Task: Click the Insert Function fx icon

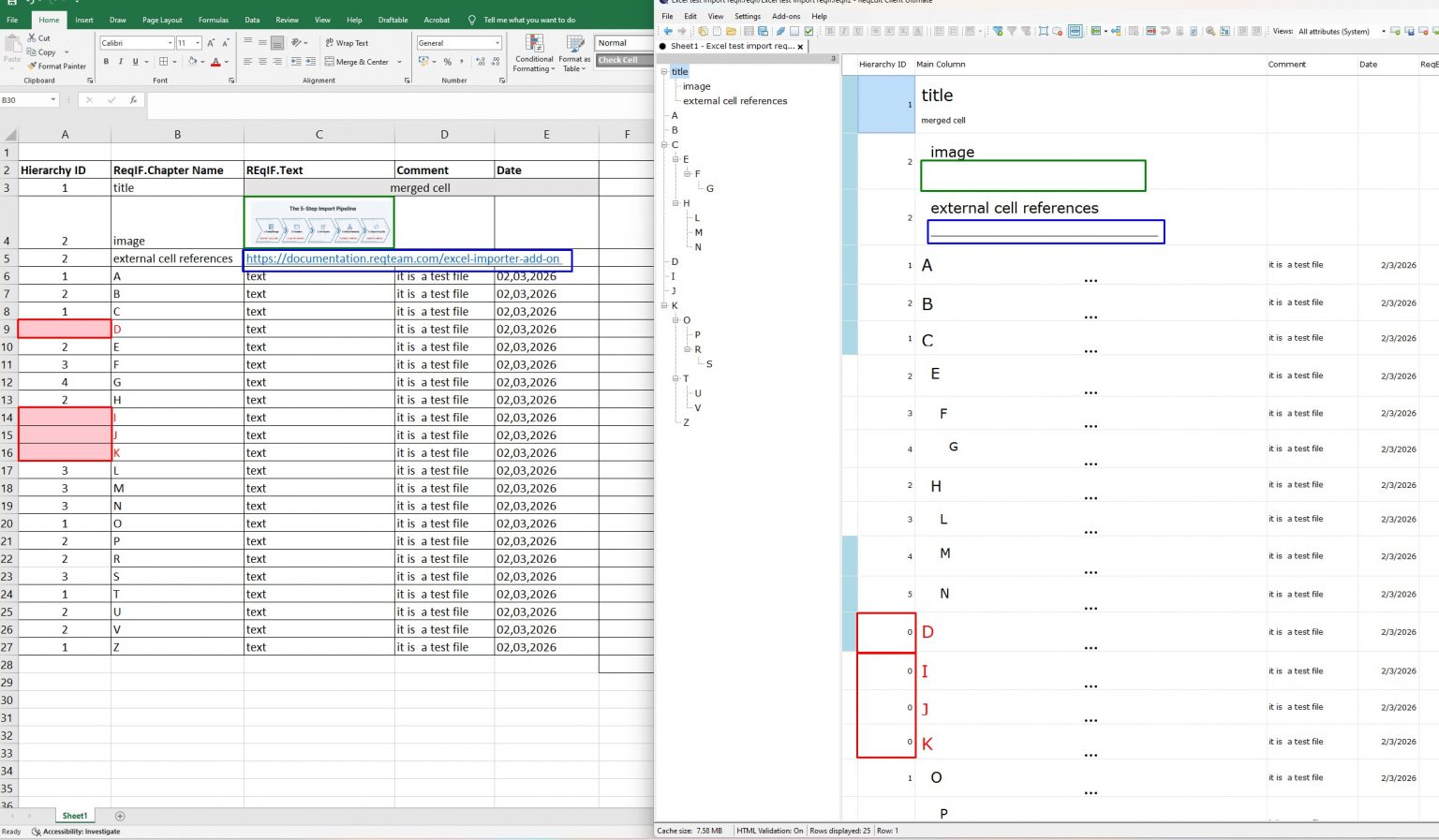Action: coord(133,99)
